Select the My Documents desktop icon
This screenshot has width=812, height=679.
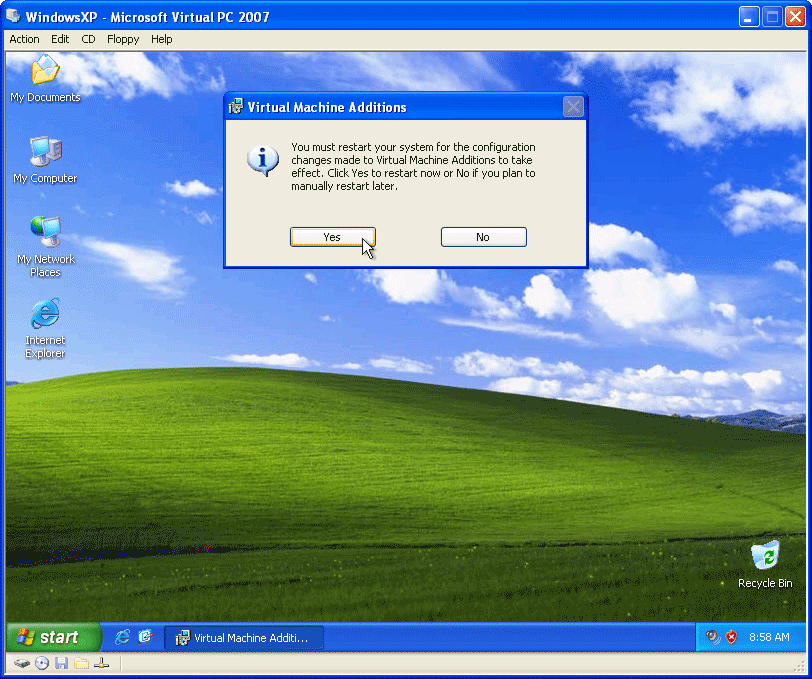pos(45,79)
